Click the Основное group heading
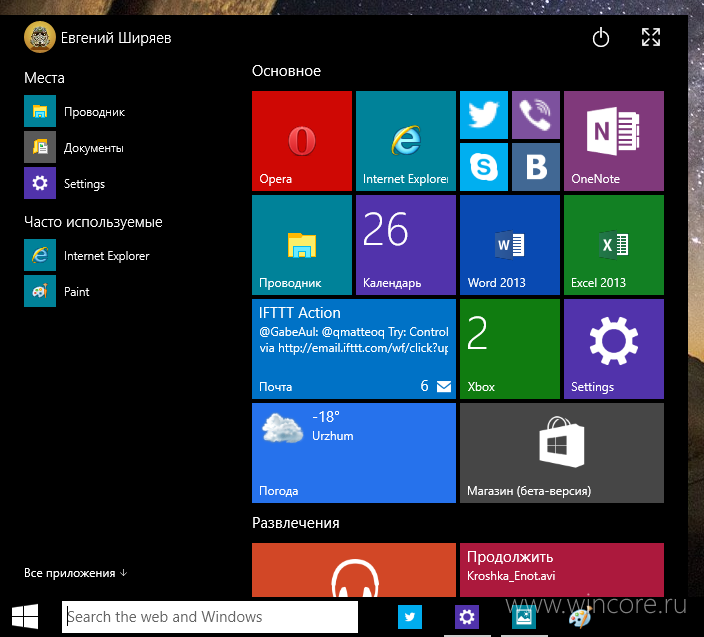 tap(286, 71)
